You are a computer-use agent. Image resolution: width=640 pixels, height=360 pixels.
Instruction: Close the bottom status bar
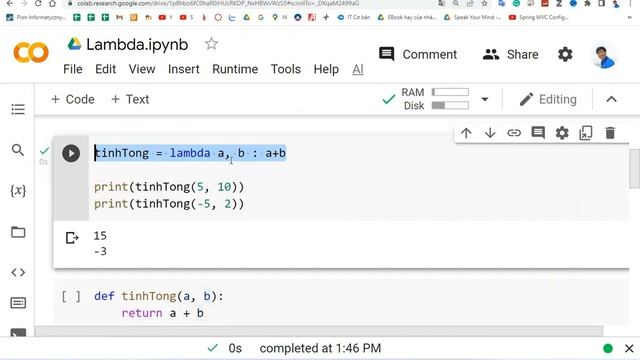pos(629,349)
